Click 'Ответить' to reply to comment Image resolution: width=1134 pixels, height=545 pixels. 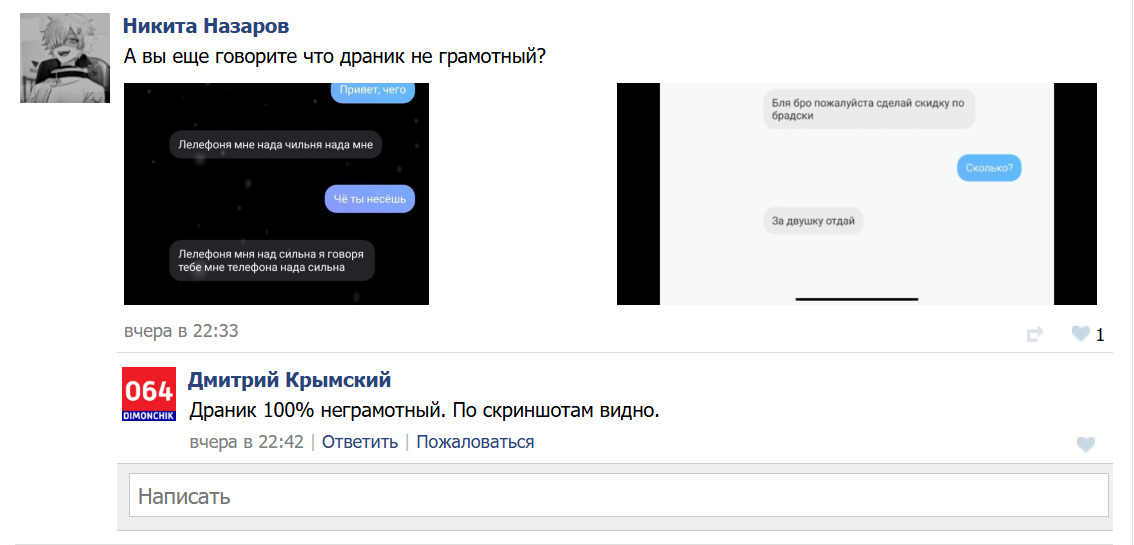click(x=359, y=442)
